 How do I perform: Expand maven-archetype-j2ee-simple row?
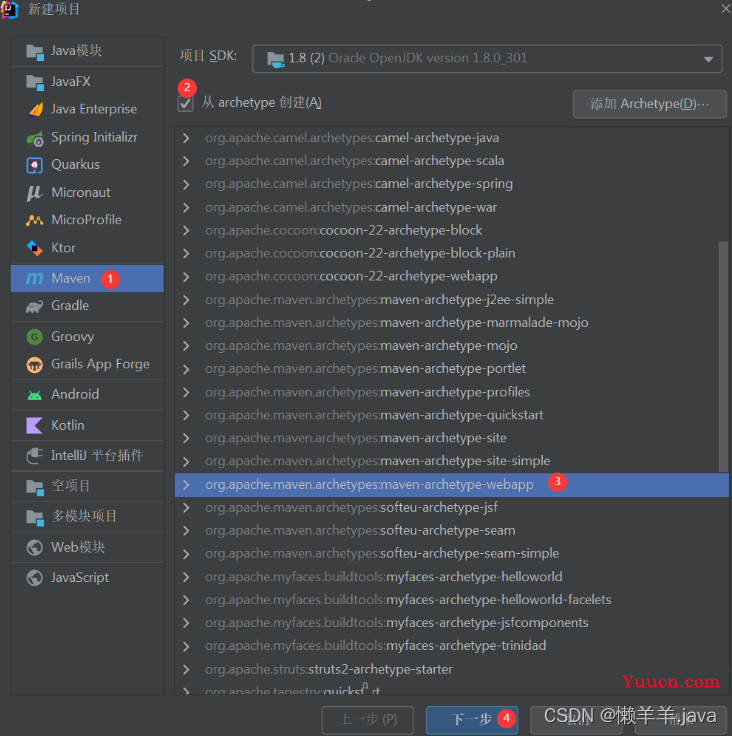pyautogui.click(x=186, y=300)
